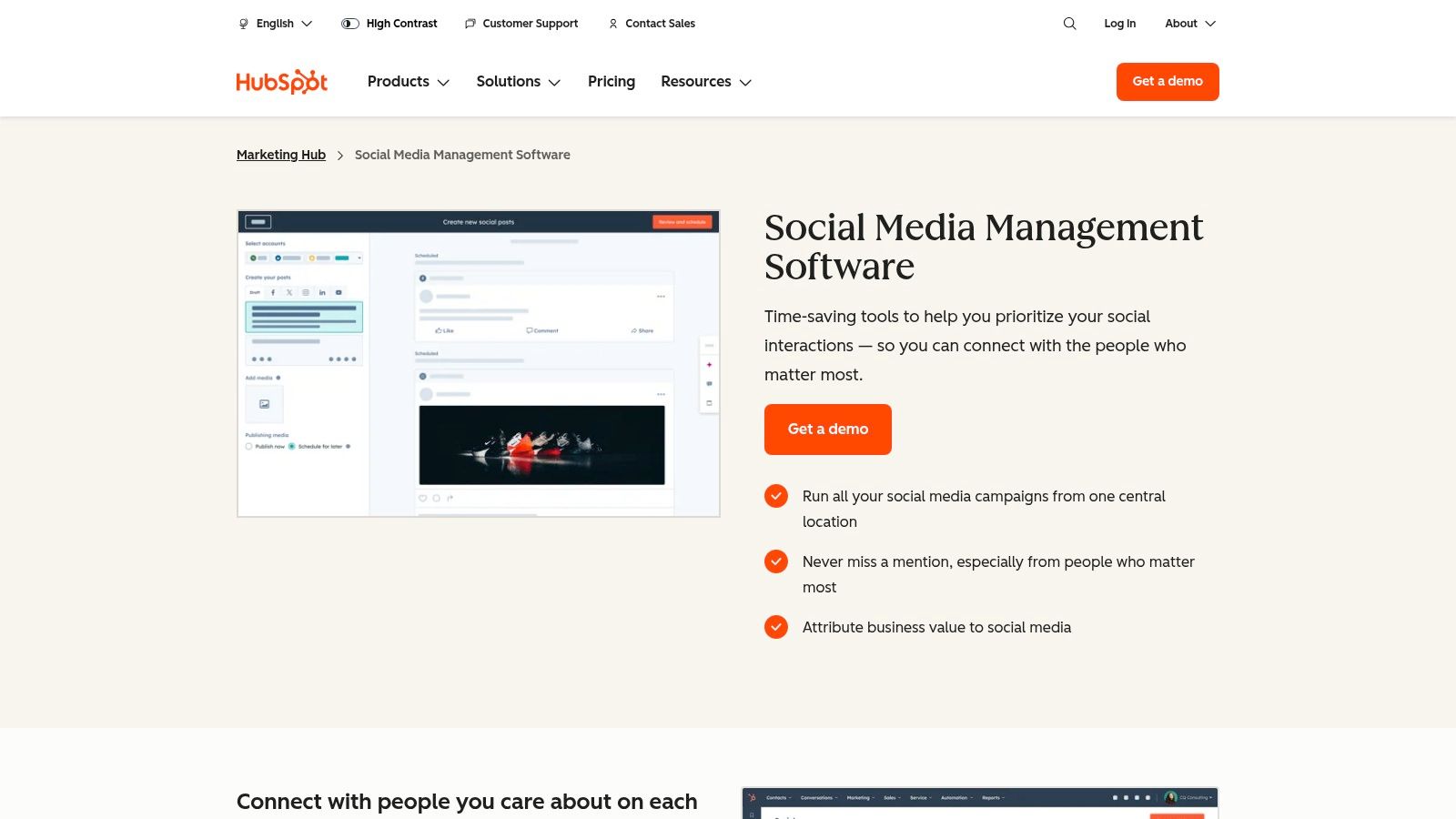Click the Like icon on the scheduled post

[x=440, y=330]
